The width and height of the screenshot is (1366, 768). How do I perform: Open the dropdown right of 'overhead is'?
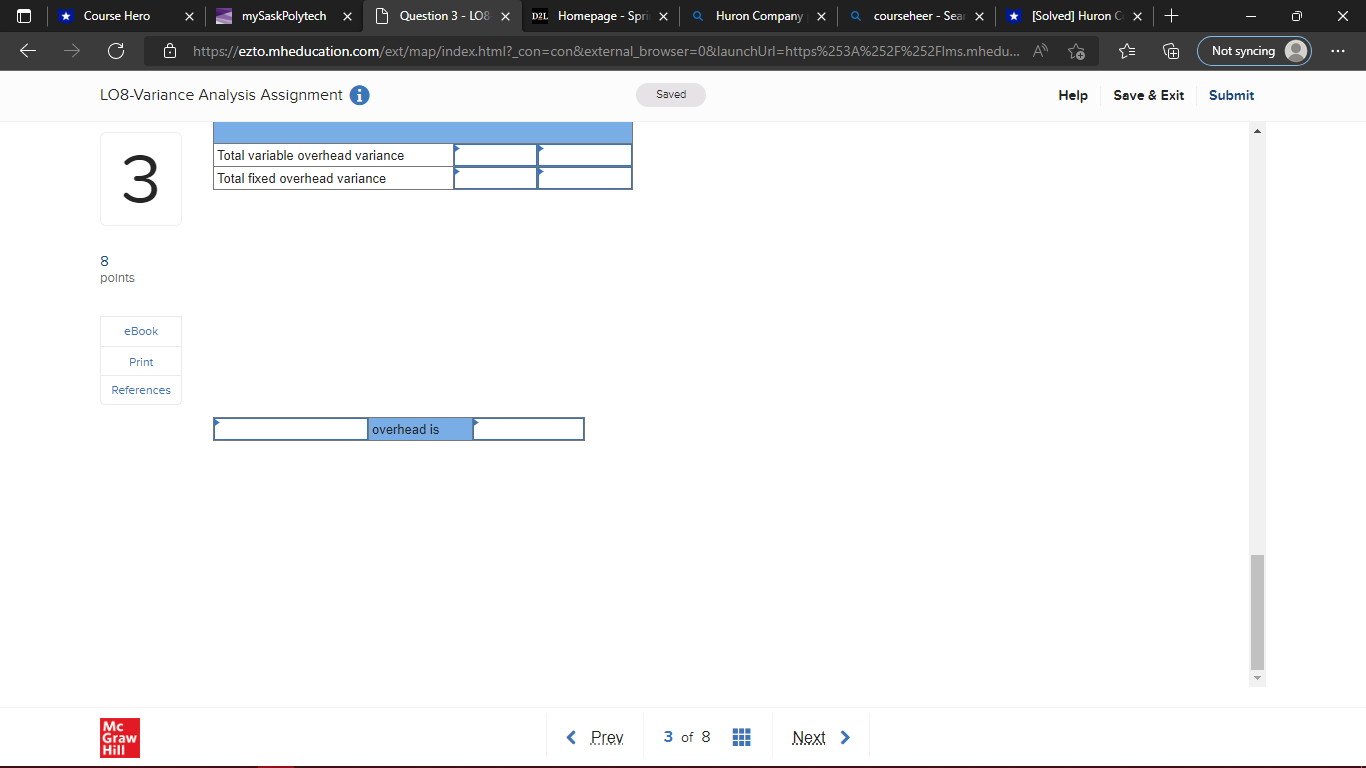528,429
